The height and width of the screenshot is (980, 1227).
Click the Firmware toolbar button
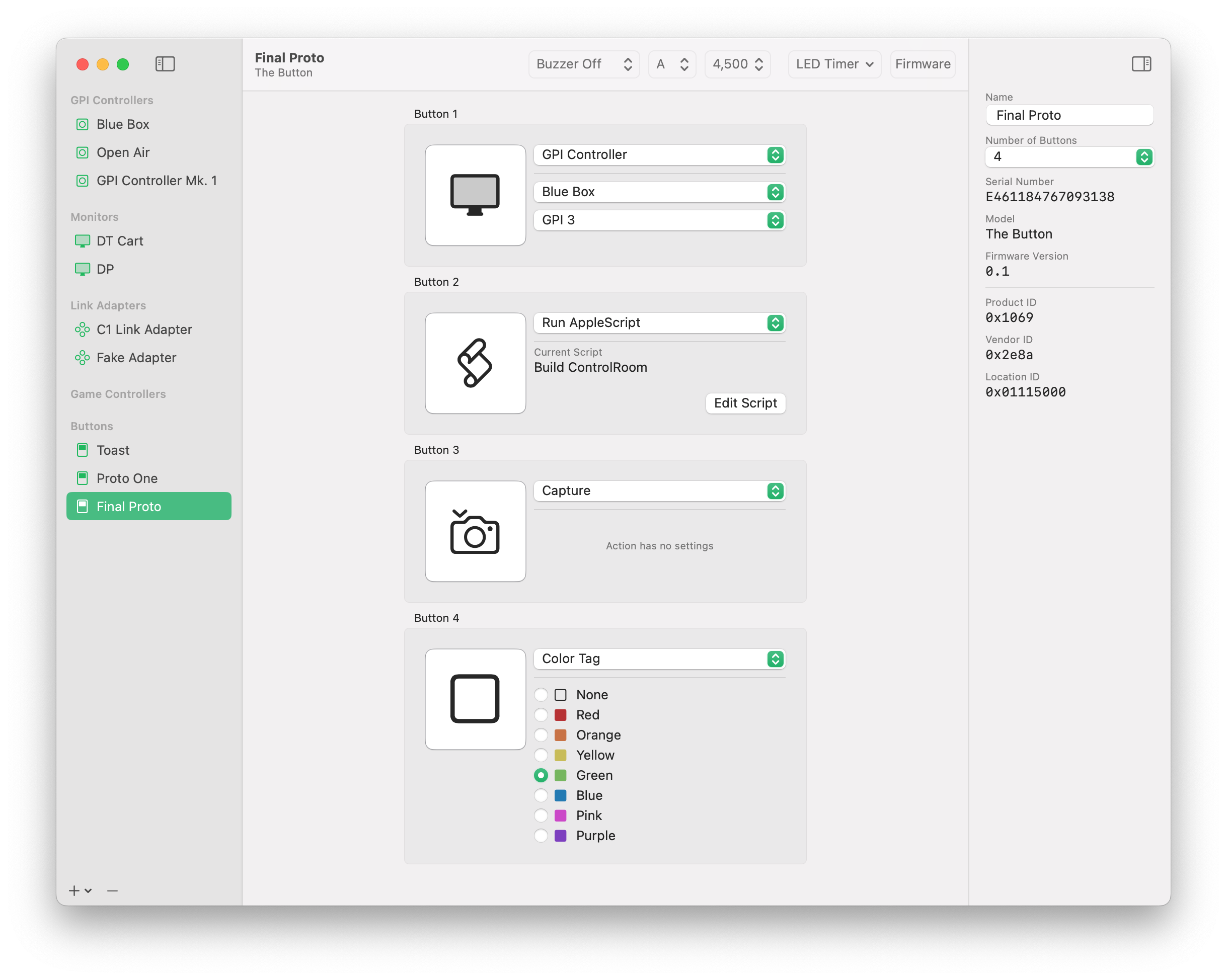coord(922,64)
